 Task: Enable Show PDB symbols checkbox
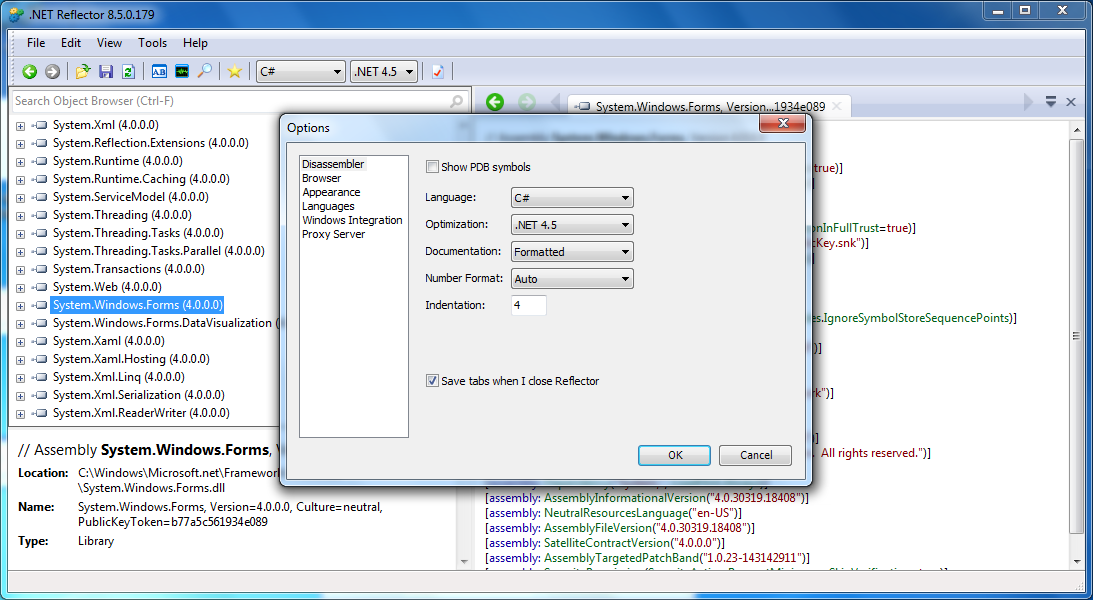pyautogui.click(x=432, y=167)
